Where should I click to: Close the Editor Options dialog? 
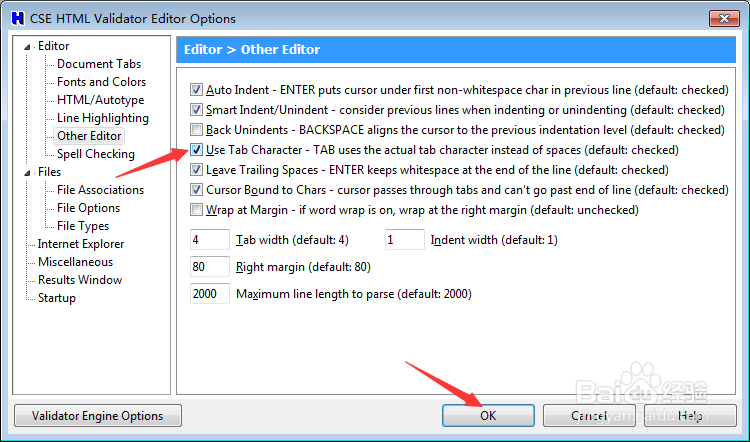(x=724, y=19)
